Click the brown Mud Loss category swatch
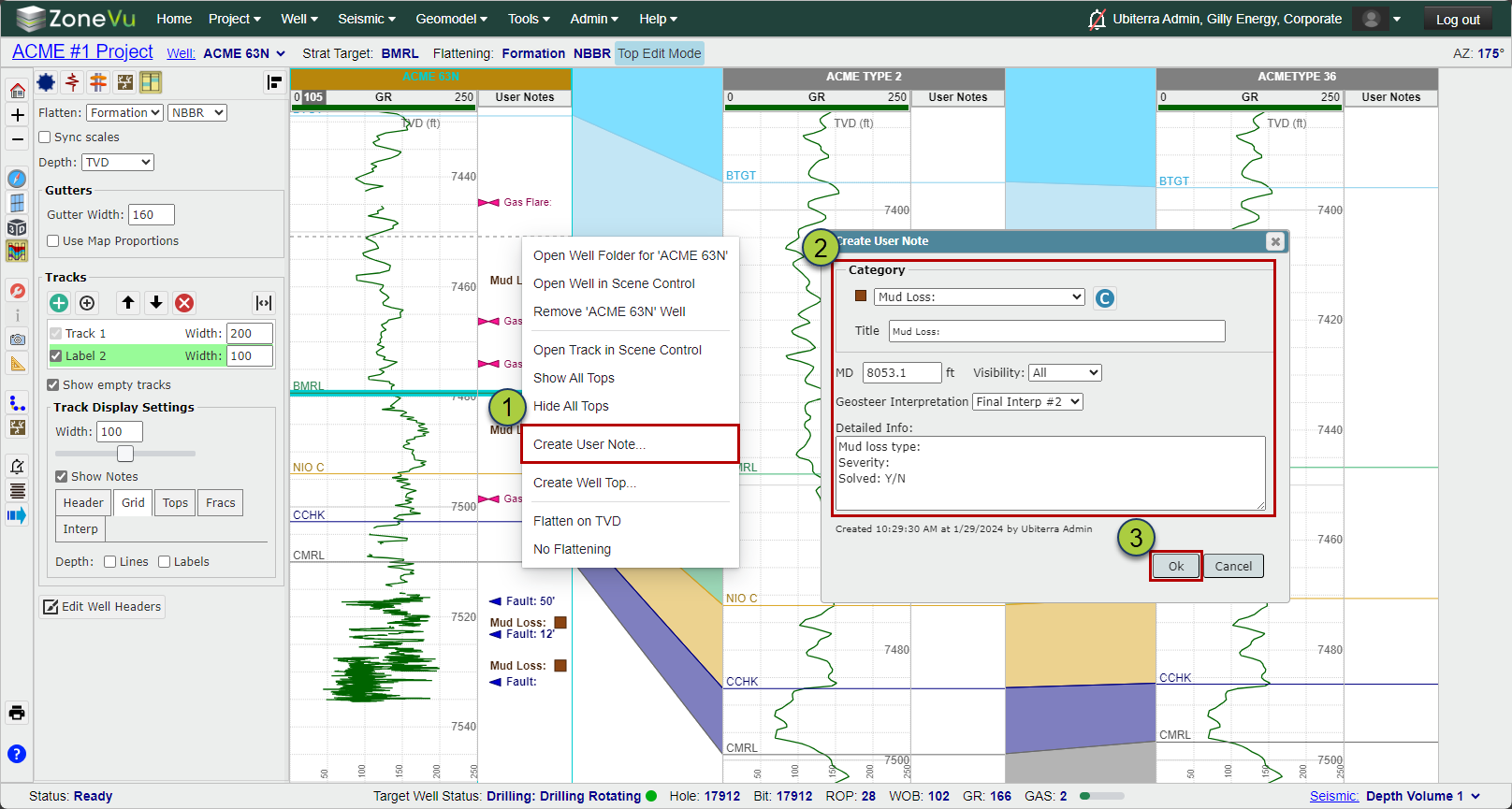This screenshot has width=1512, height=809. 861,296
